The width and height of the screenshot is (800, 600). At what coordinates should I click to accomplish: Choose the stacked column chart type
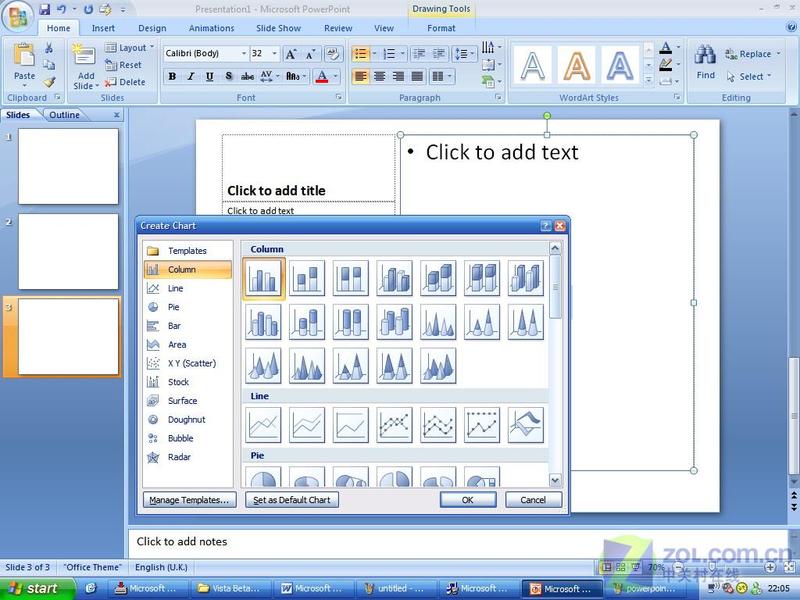307,278
